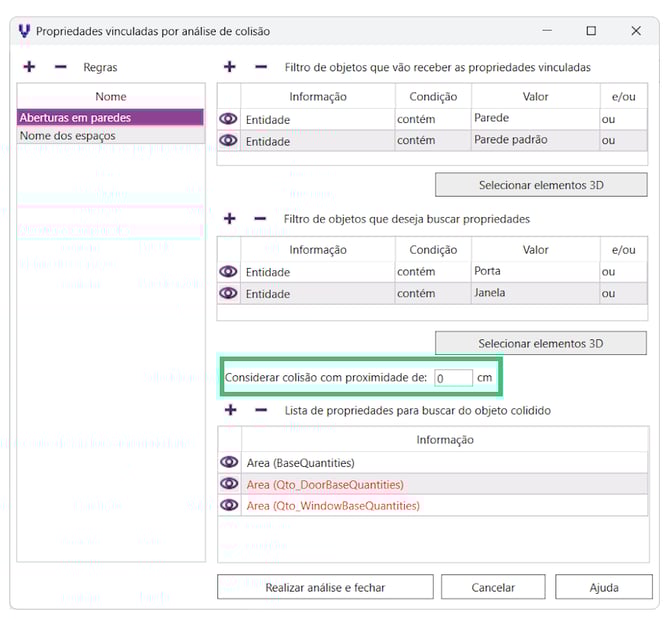The image size is (670, 619).
Task: Open the Ajuda help button
Action: tap(602, 587)
